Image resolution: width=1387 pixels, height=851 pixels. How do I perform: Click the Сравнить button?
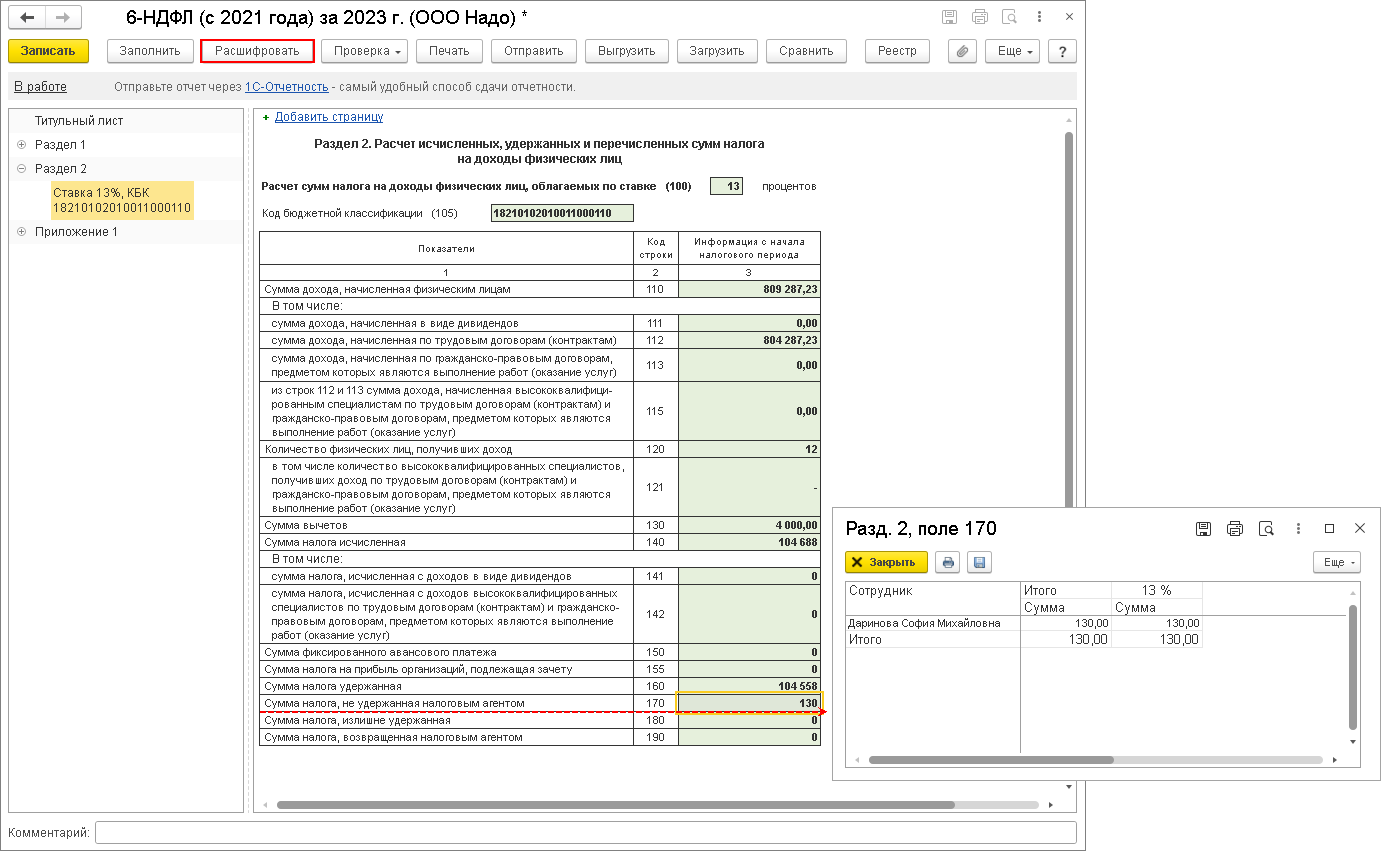806,51
